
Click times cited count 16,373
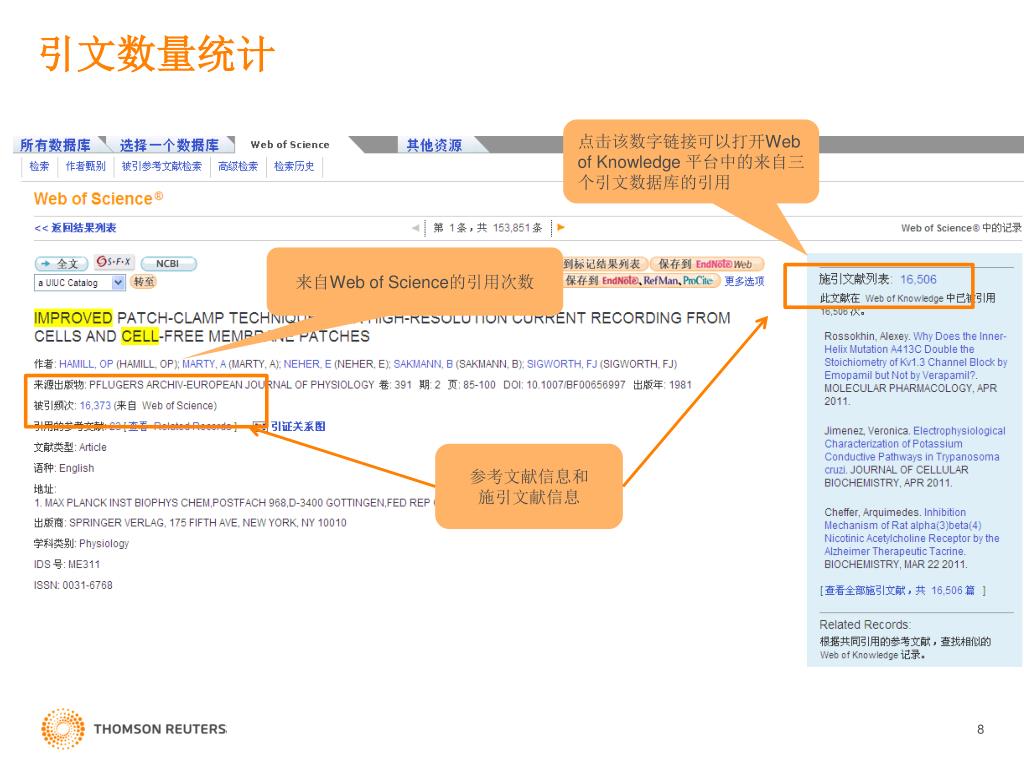point(95,406)
